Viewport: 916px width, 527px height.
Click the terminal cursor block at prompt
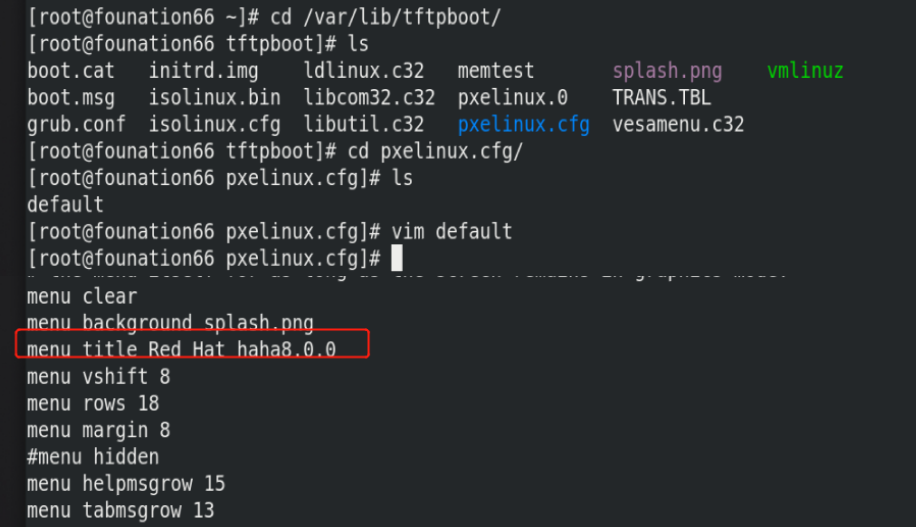[x=397, y=258]
